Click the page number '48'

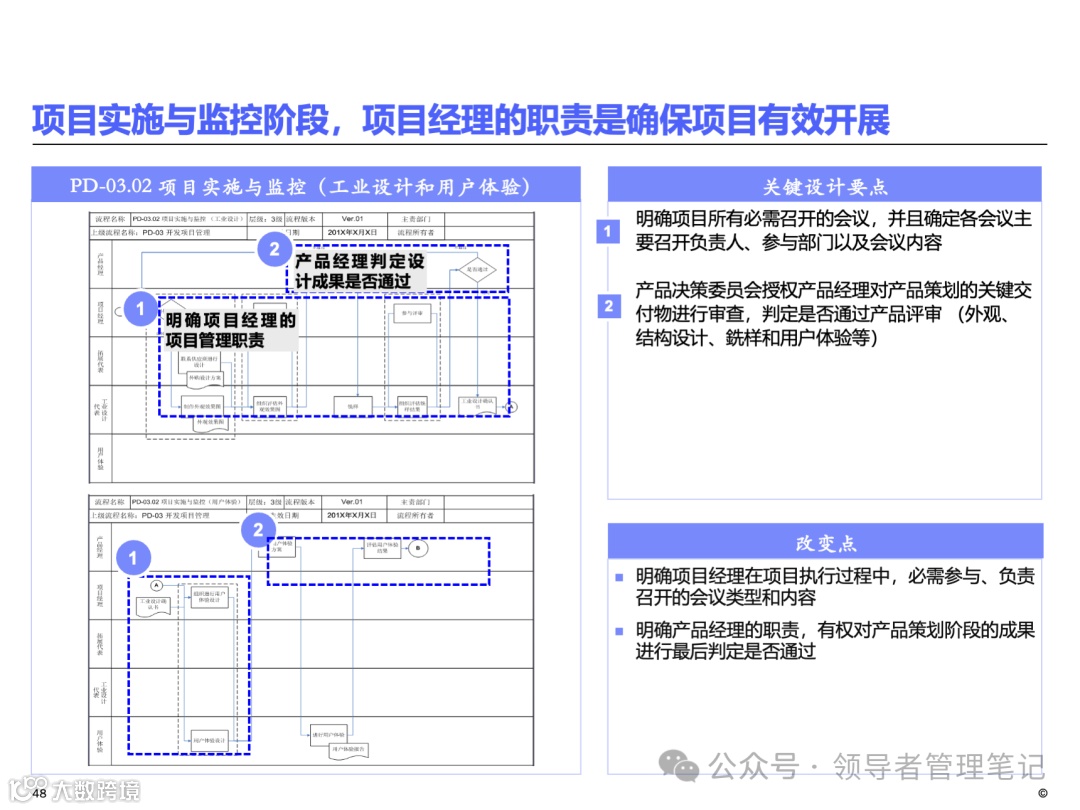(x=39, y=793)
